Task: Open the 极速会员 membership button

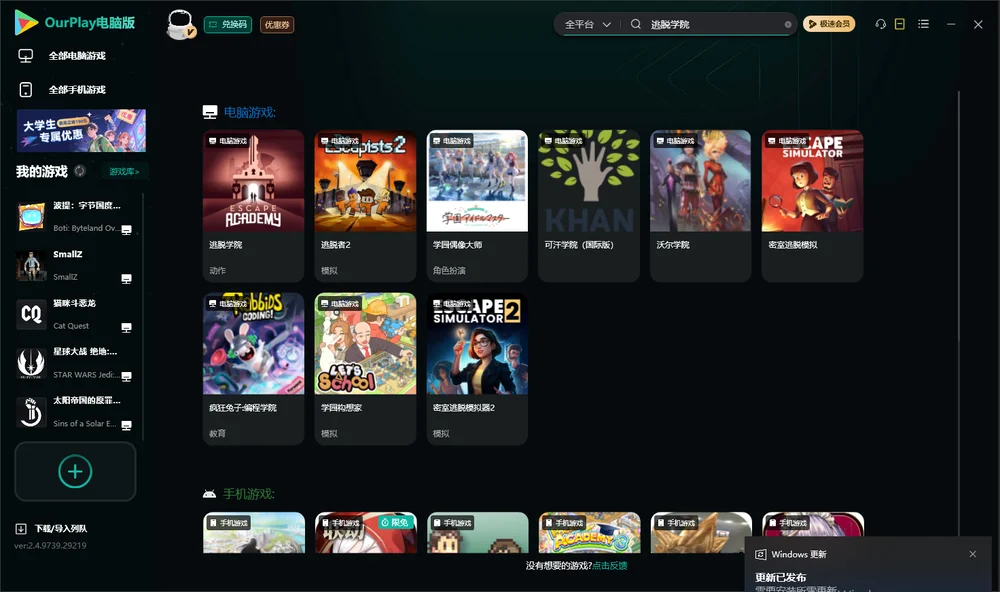Action: coord(828,24)
